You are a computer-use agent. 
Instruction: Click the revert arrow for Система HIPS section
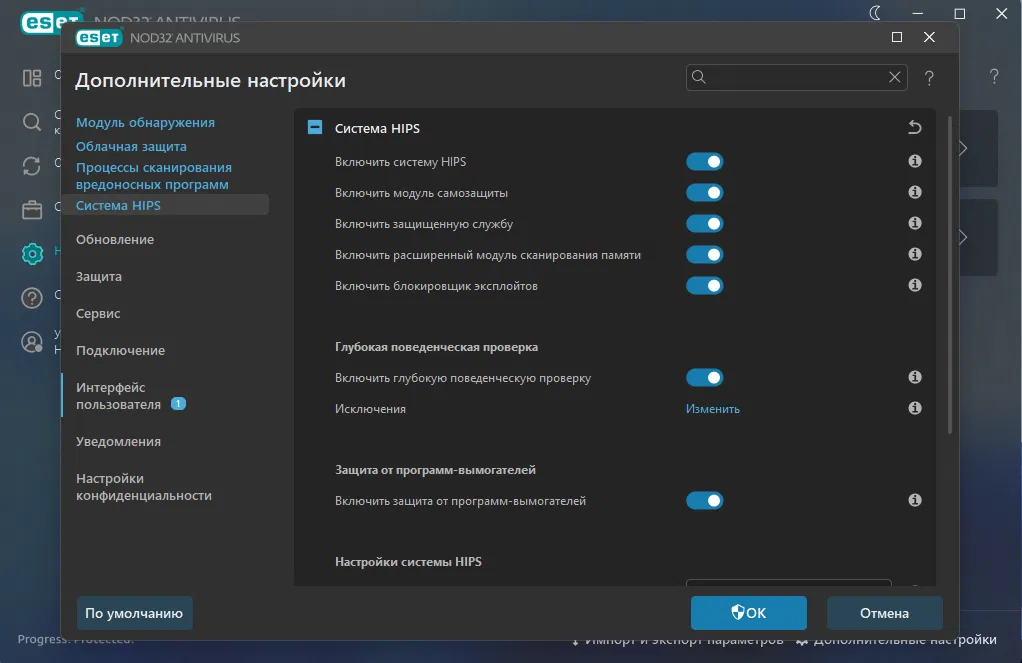(914, 127)
